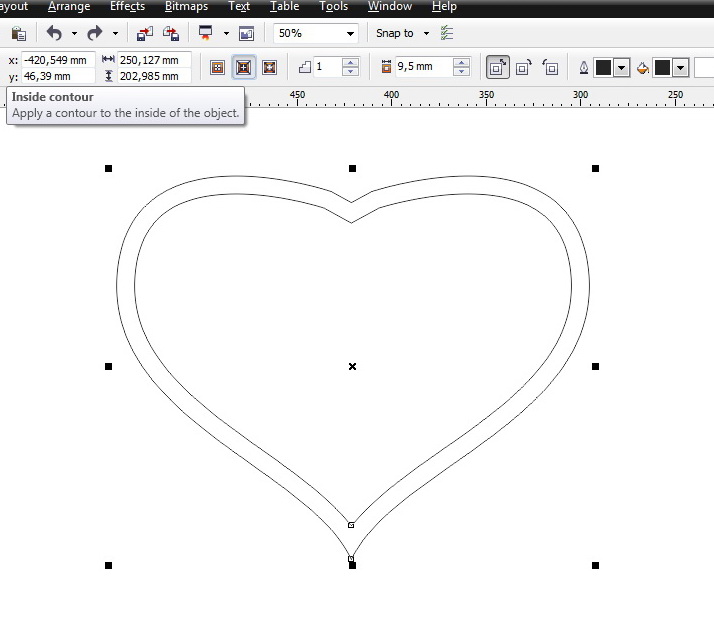Expand the Application launcher dropdown arrow
714x631 pixels.
click(x=226, y=33)
